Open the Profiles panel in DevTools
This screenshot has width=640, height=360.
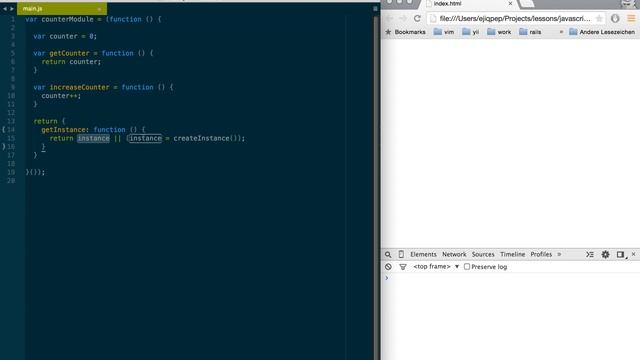click(x=541, y=254)
